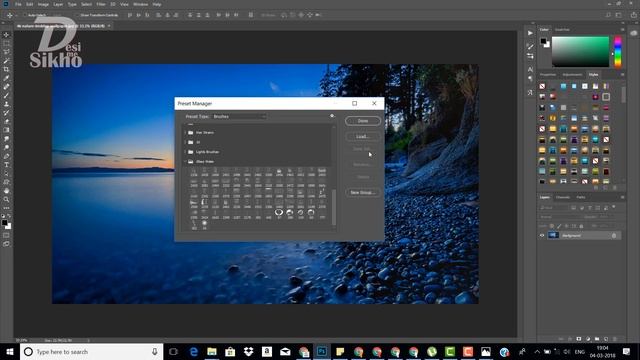640x360 pixels.
Task: Open the Filter menu
Action: [101, 4]
